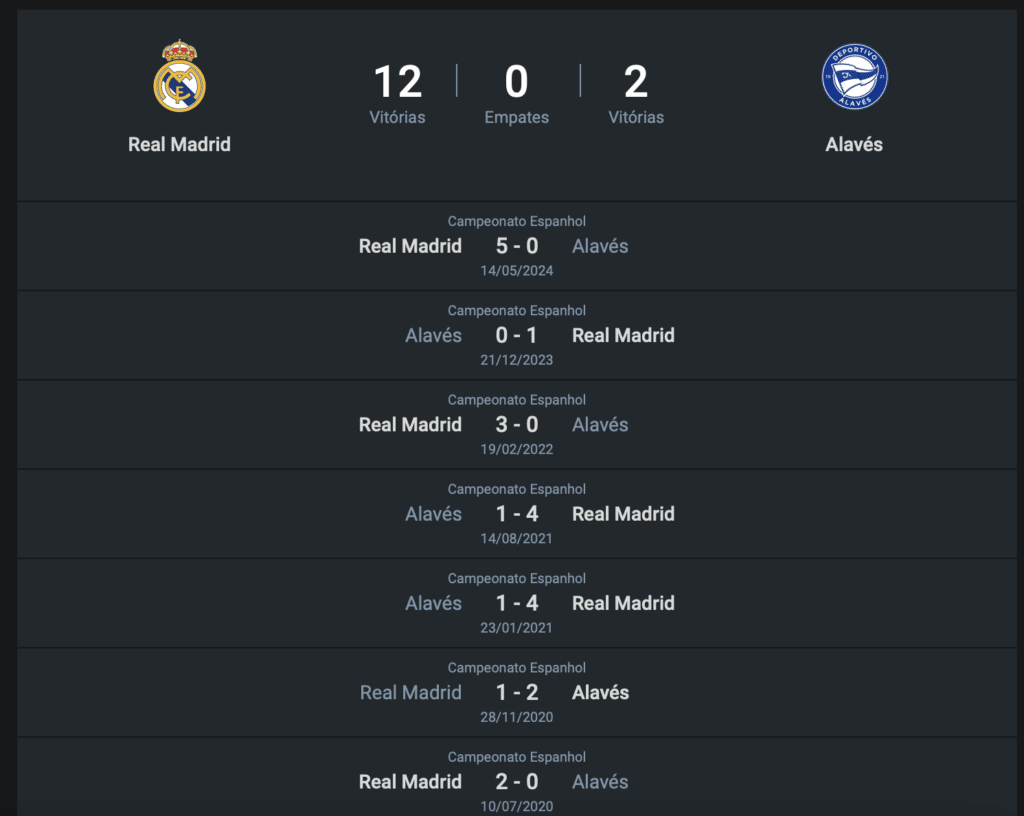
Task: Select the match dated 10/07/2020
Action: pyautogui.click(x=517, y=806)
